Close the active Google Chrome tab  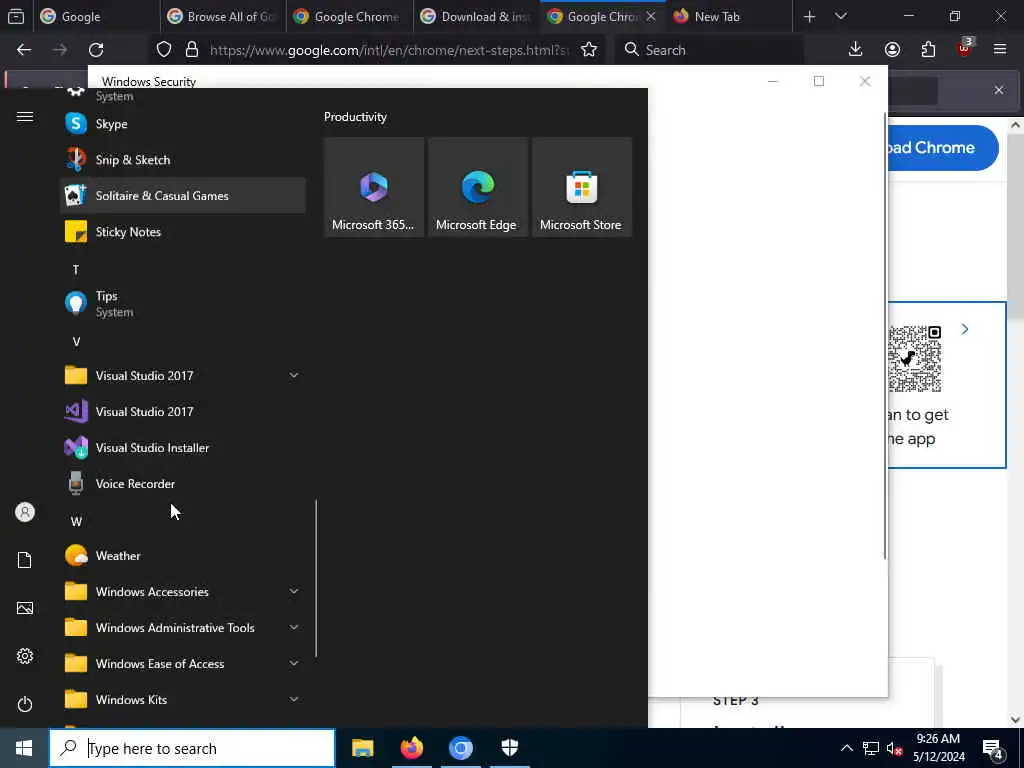coord(651,16)
